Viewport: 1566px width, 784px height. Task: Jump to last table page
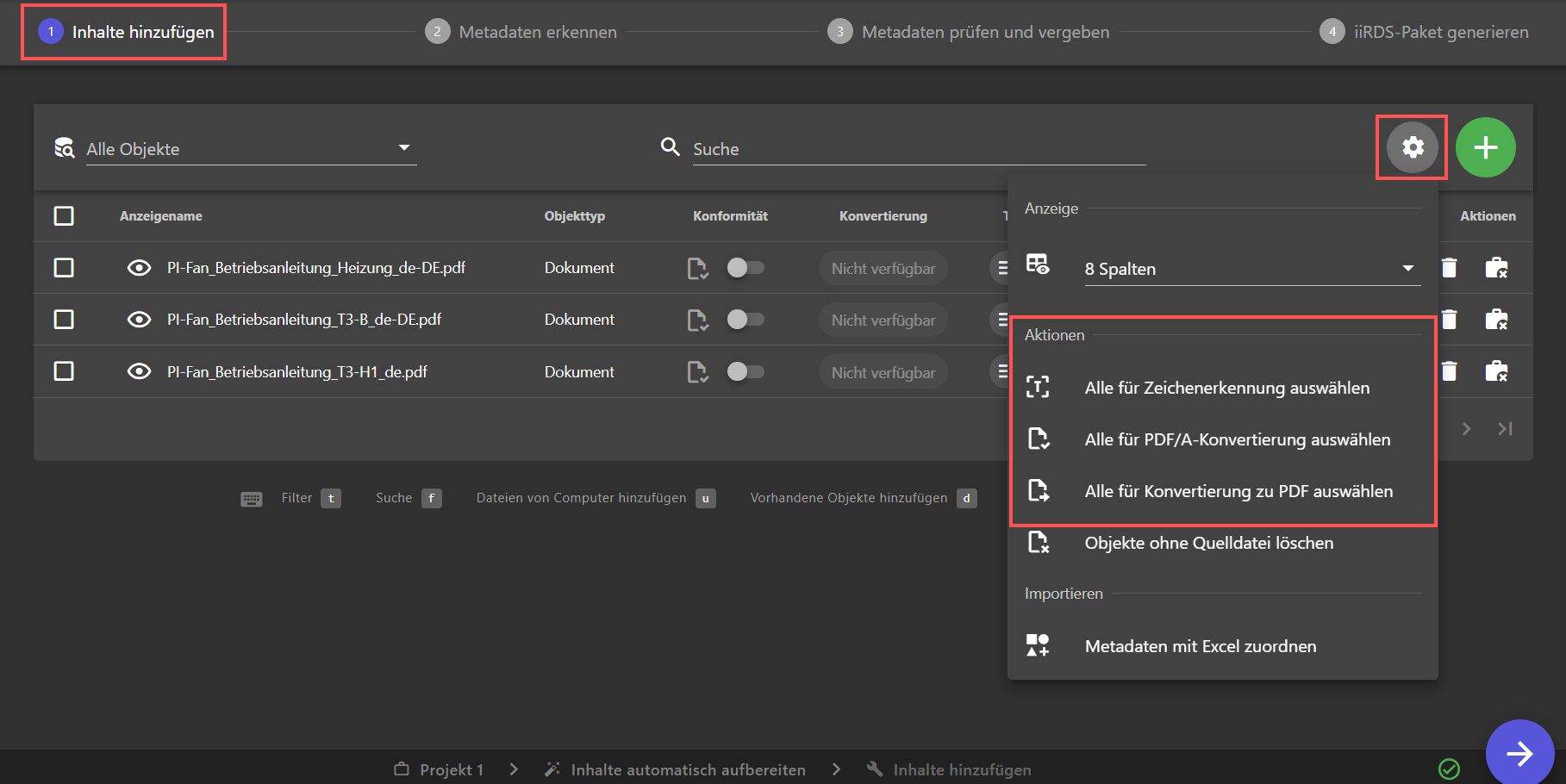pos(1505,428)
